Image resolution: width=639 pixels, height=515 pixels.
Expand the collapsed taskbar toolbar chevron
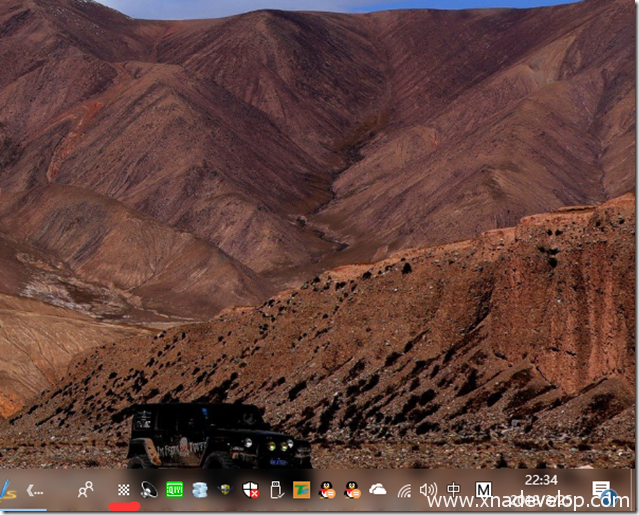click(36, 490)
